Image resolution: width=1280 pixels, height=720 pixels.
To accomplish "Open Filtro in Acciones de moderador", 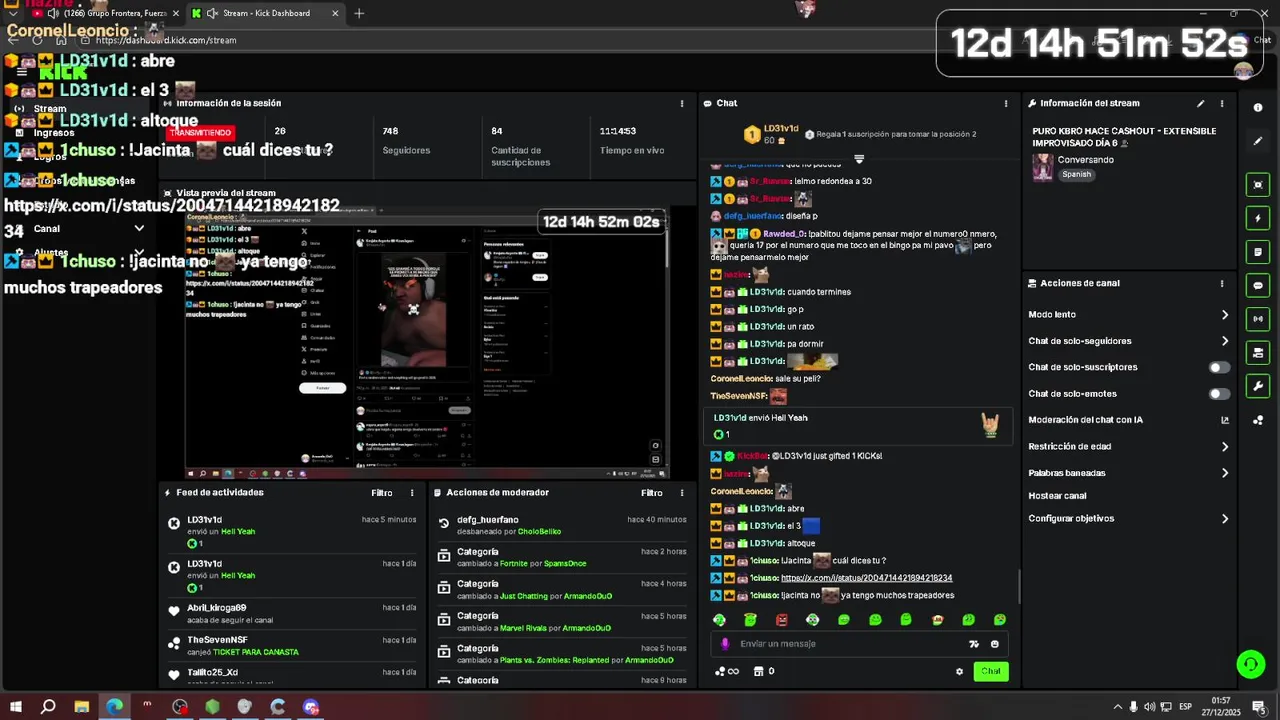I will (x=652, y=493).
